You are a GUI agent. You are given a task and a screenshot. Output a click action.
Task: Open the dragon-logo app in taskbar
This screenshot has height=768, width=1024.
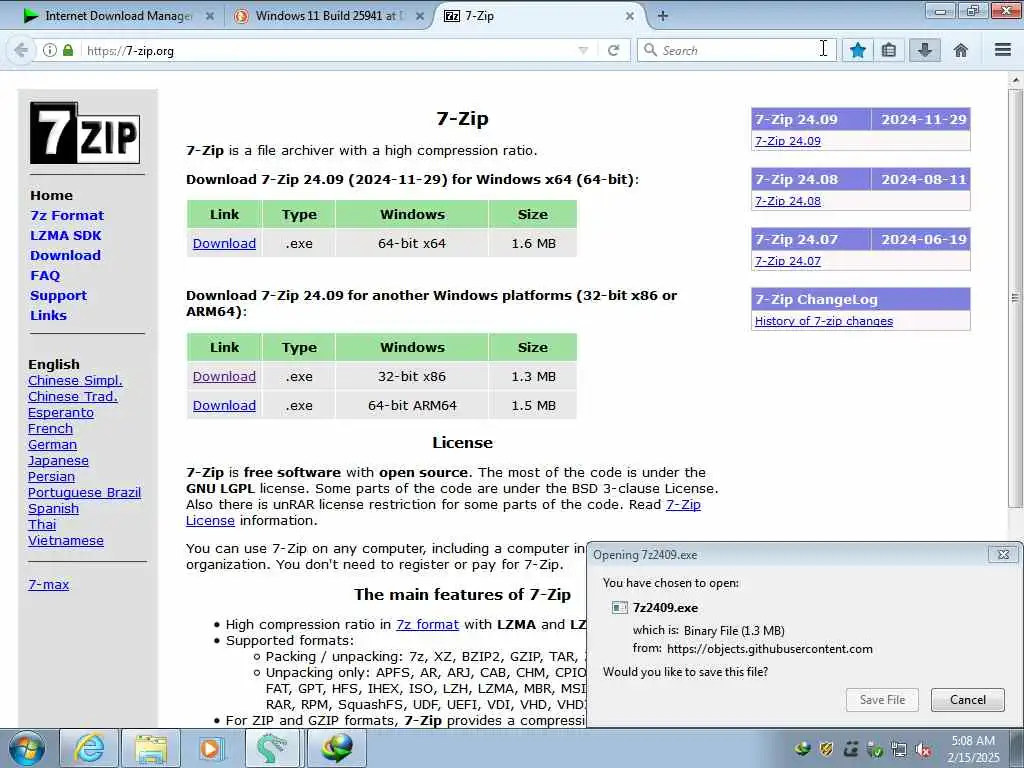273,748
